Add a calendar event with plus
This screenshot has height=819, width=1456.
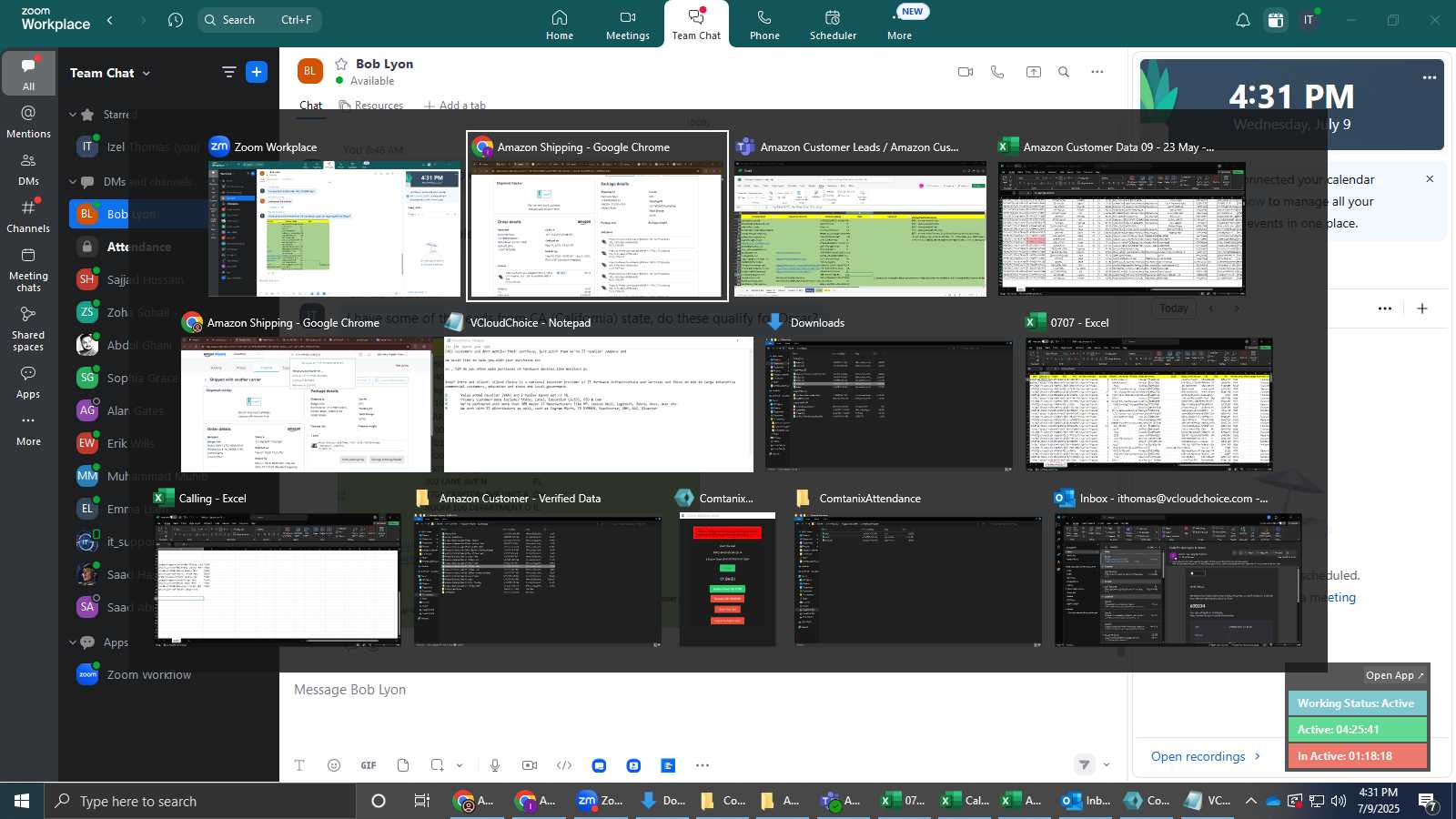[x=1422, y=308]
